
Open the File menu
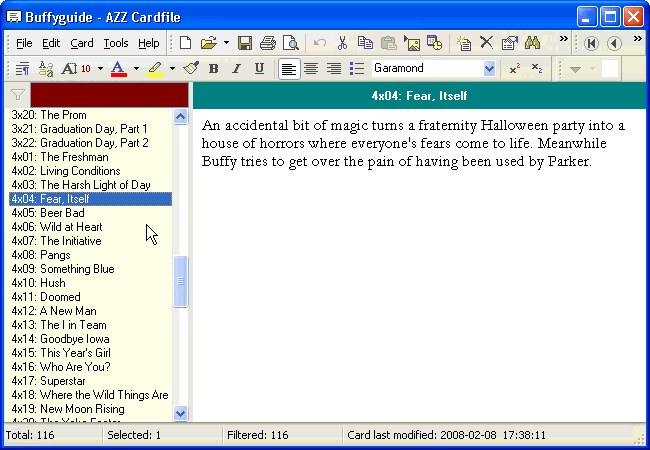[24, 43]
